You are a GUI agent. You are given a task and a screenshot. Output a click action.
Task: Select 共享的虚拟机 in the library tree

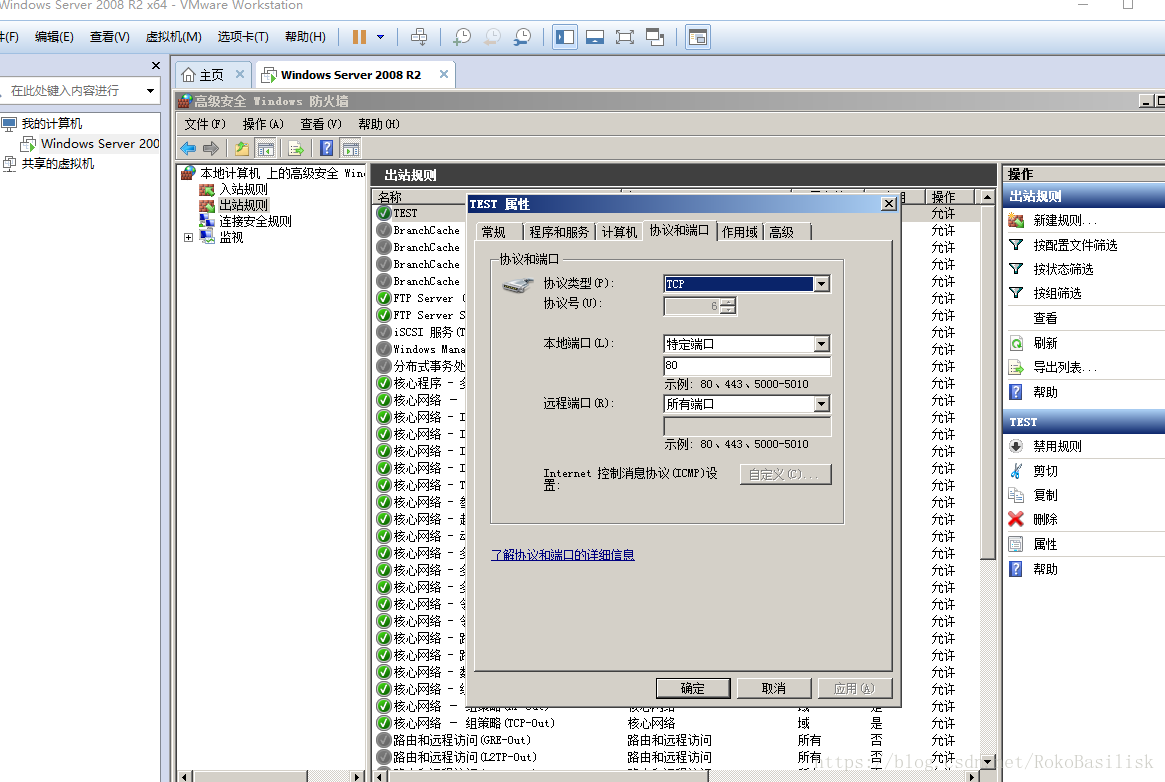pos(57,163)
